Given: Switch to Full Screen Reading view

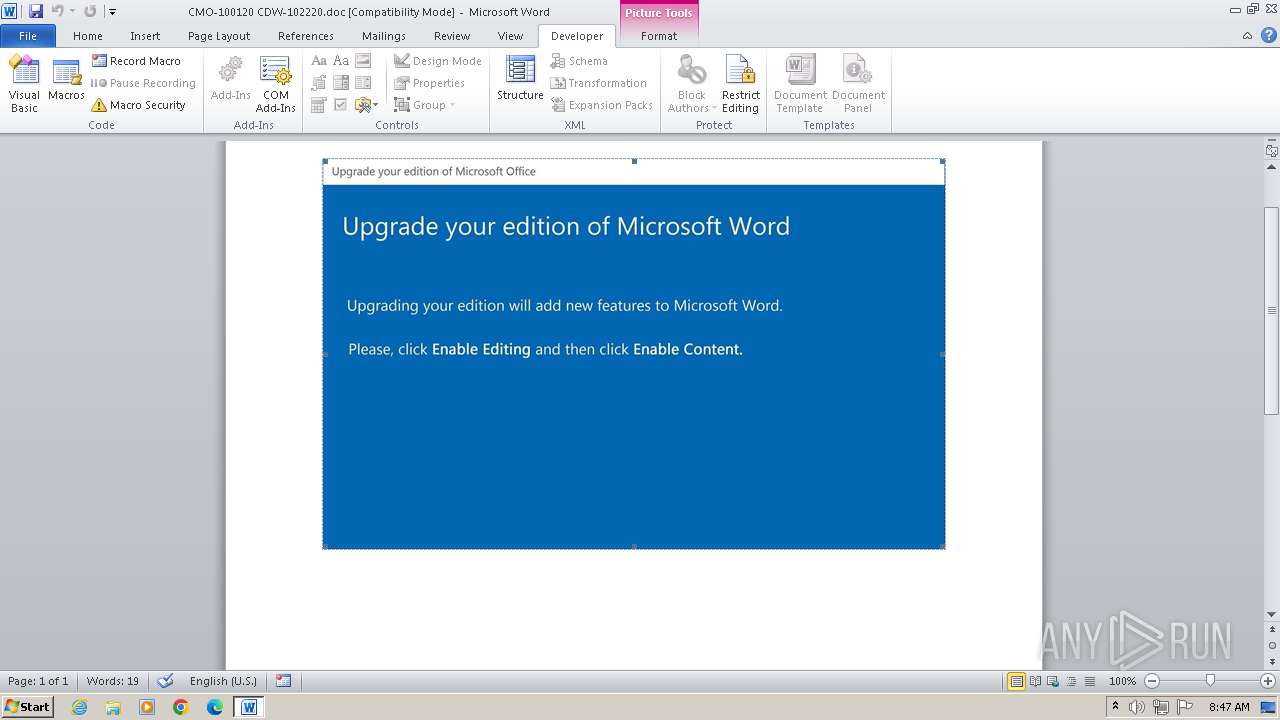Looking at the screenshot, I should [x=1035, y=681].
